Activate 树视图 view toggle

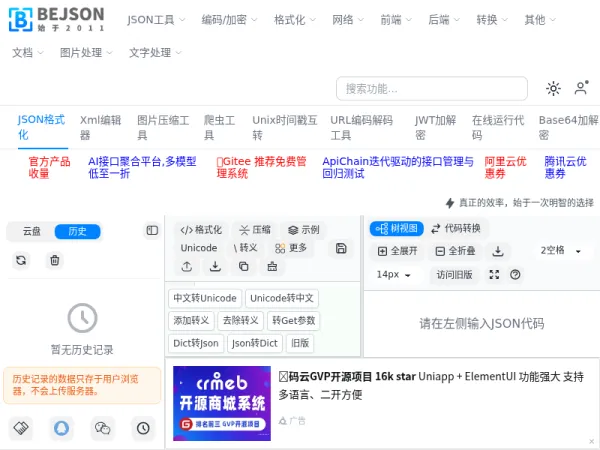[396, 229]
